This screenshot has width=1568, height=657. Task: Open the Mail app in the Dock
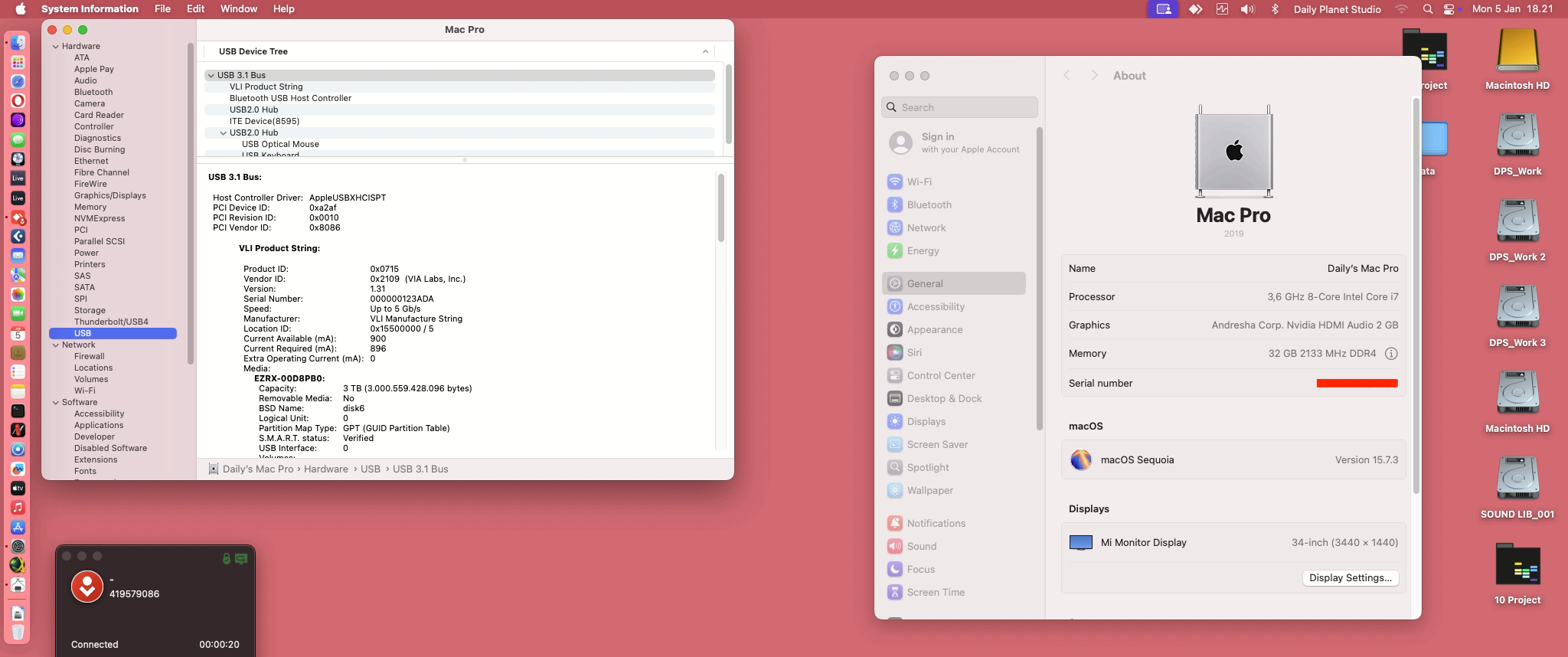(18, 255)
